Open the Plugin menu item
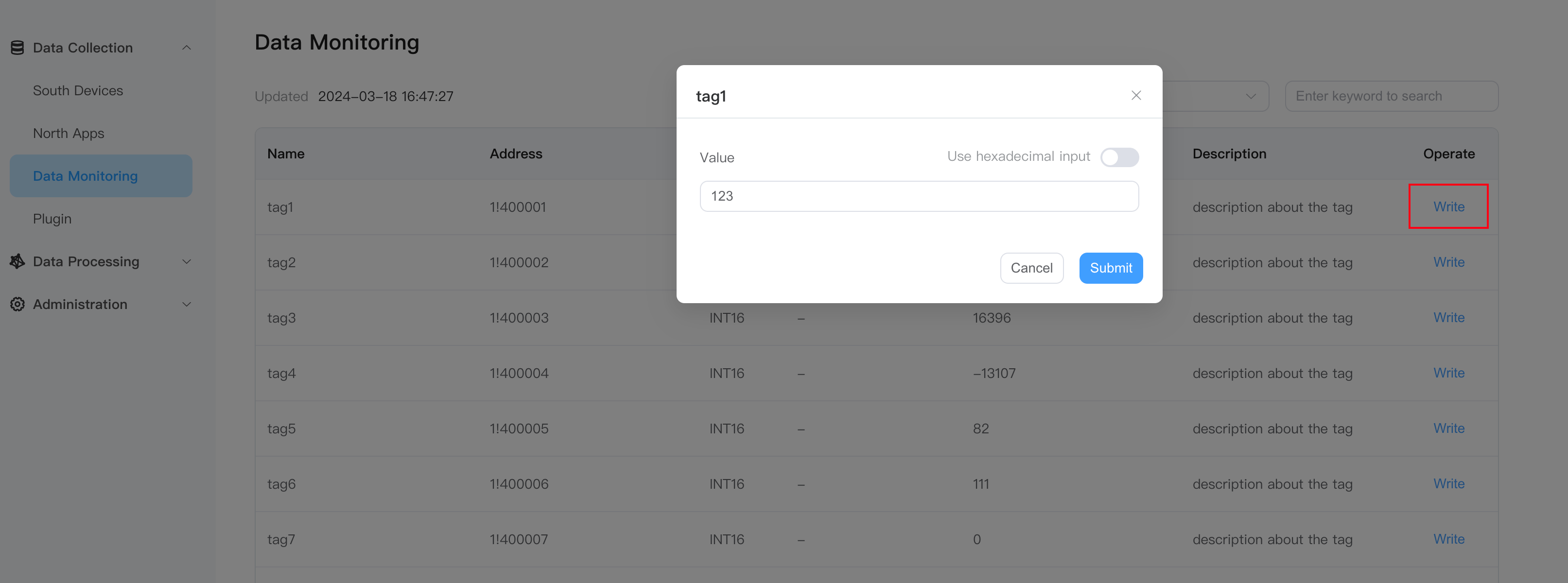1568x583 pixels. pos(52,219)
